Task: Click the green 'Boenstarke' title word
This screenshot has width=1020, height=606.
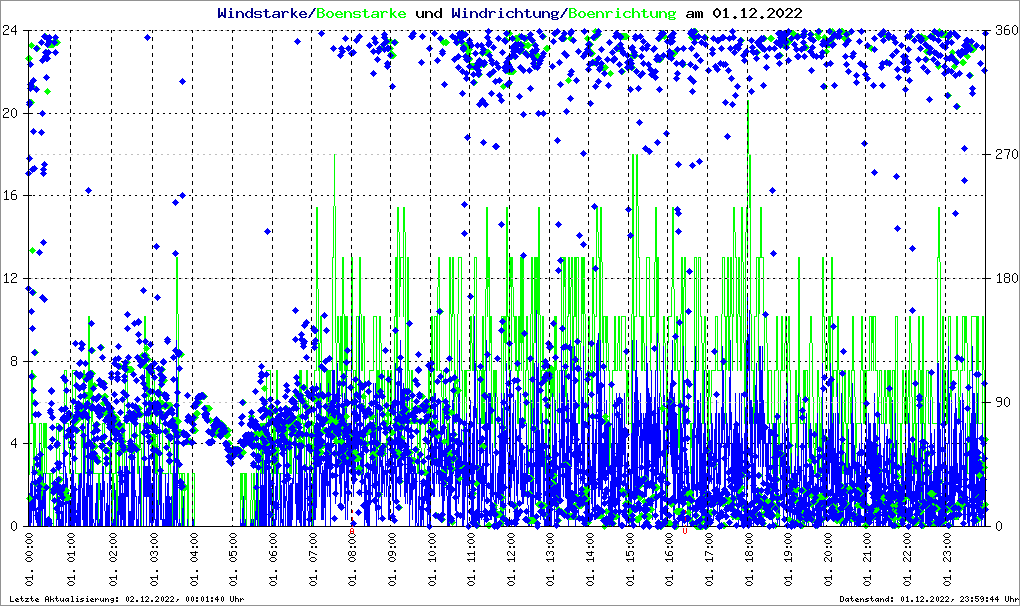Action: [x=361, y=13]
